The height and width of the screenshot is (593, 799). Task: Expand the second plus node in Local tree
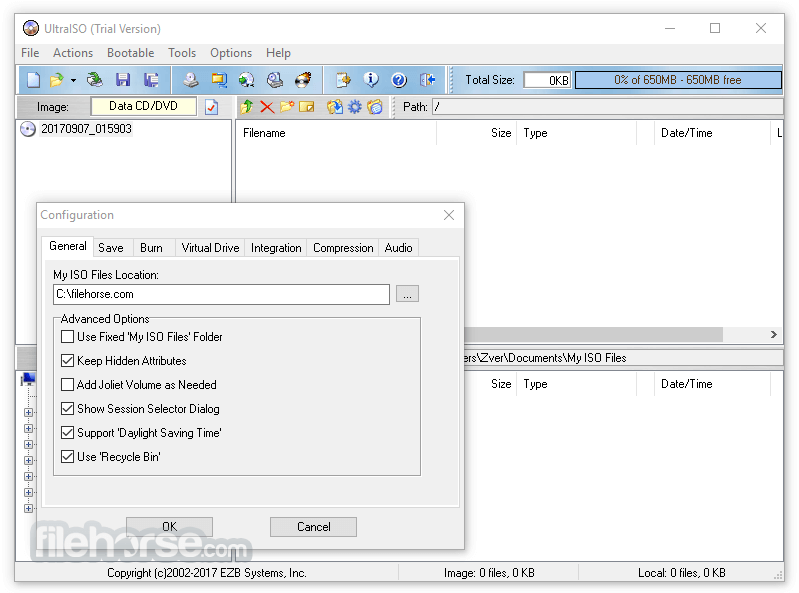[29, 428]
